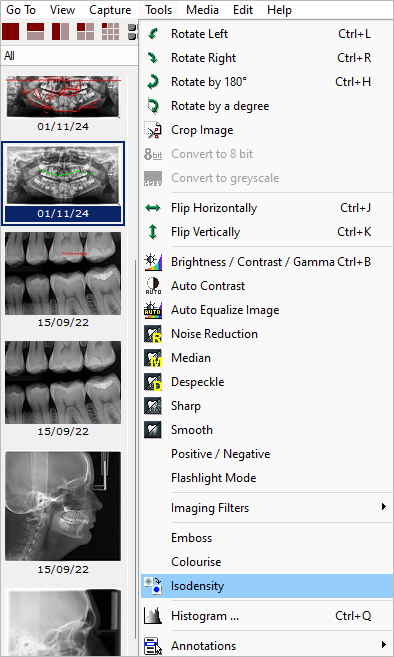Click the Crop Image scissors icon

[153, 130]
